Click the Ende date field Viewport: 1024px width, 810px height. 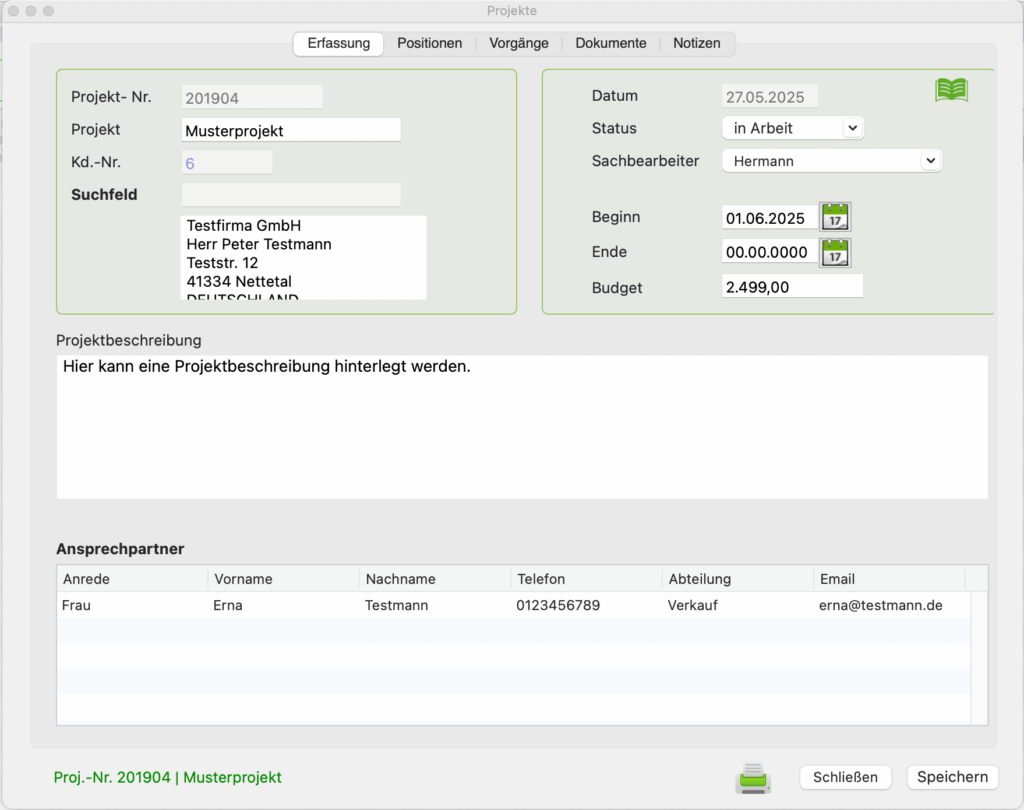(x=769, y=251)
